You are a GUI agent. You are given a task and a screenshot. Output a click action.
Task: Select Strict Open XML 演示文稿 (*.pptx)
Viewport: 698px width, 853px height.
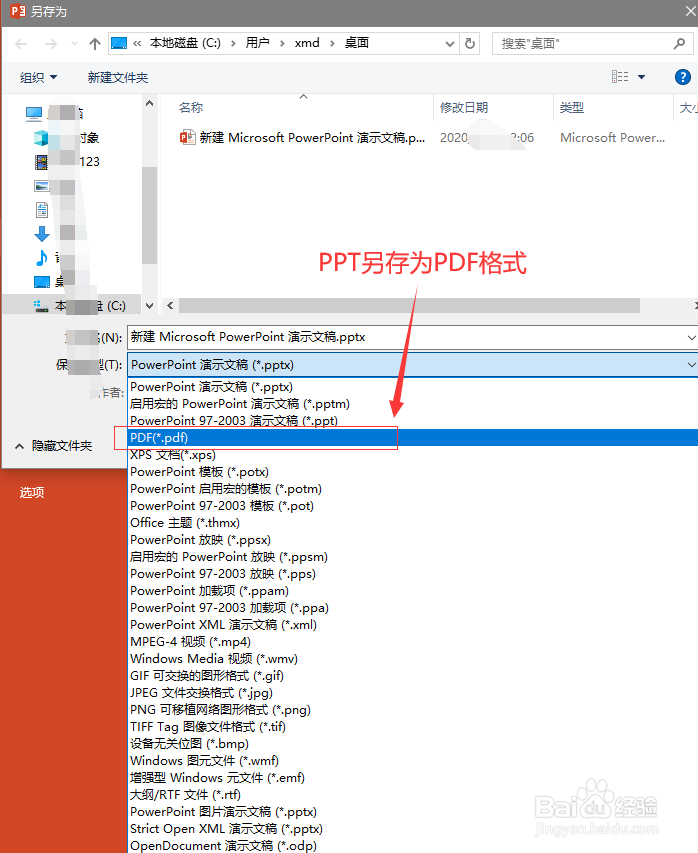coord(413,829)
